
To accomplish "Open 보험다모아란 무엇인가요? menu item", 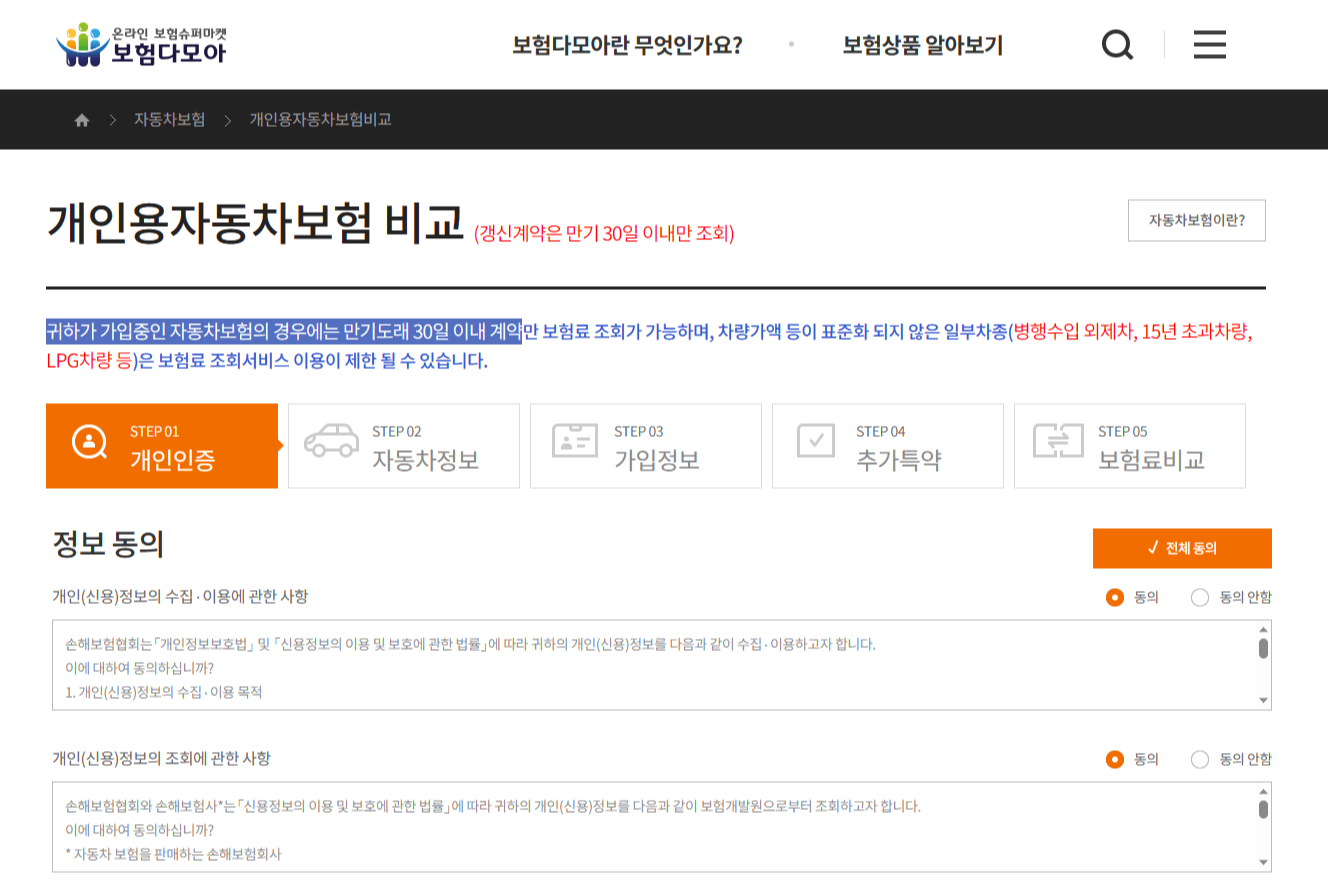I will point(627,44).
